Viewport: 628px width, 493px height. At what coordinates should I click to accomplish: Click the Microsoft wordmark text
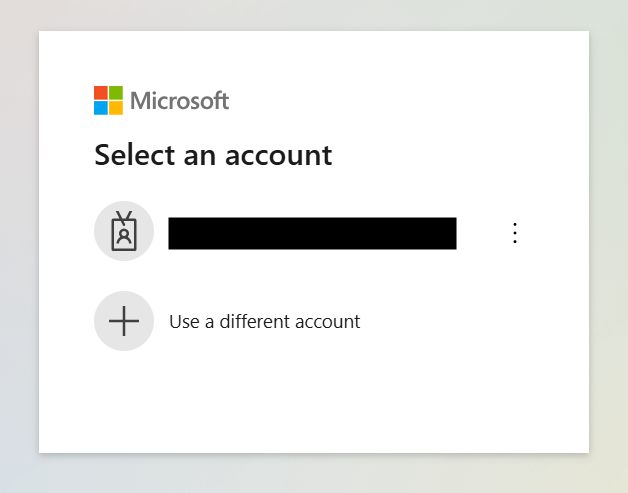180,101
